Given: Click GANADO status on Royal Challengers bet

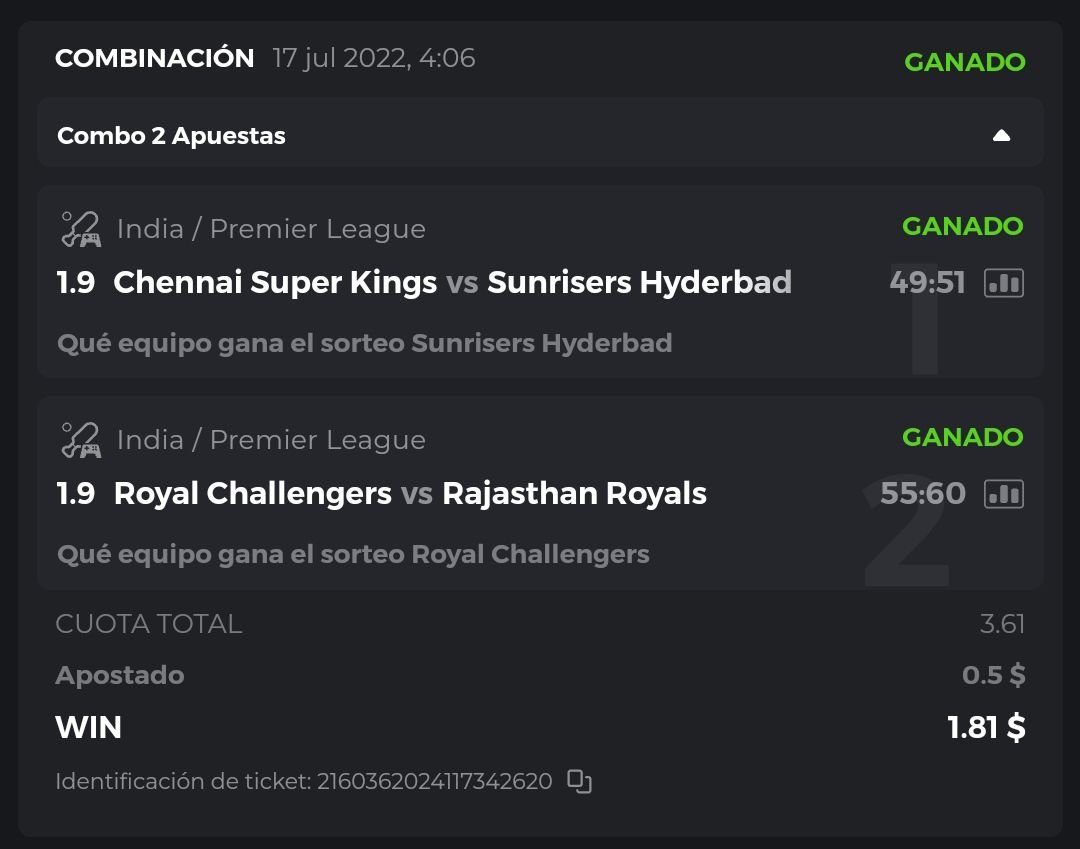Looking at the screenshot, I should [962, 438].
